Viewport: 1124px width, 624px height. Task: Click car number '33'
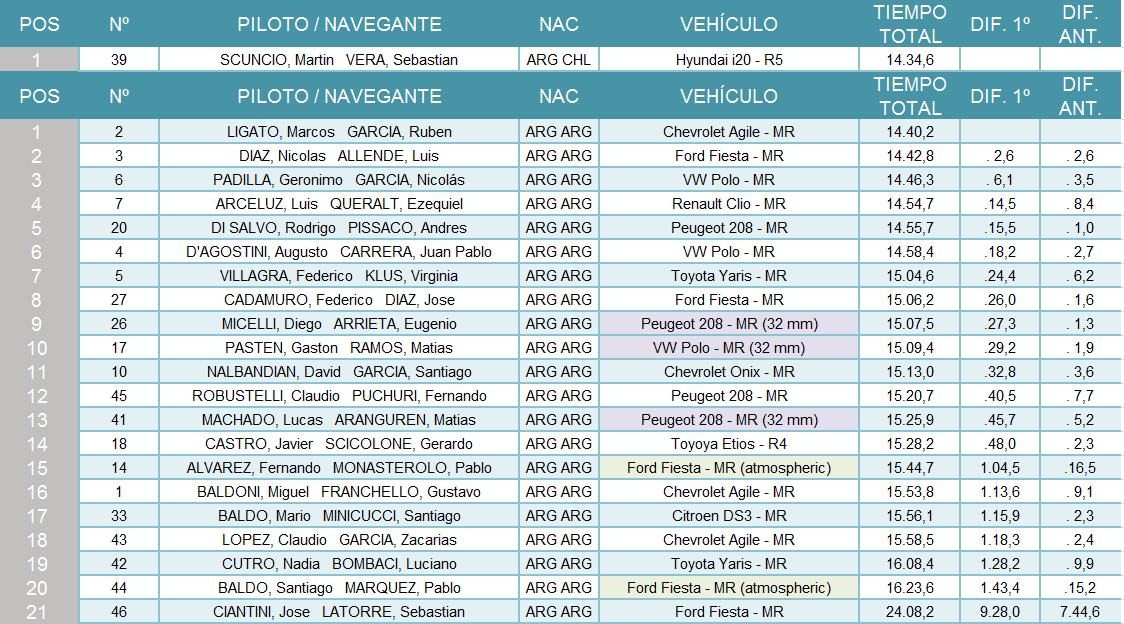(x=119, y=516)
